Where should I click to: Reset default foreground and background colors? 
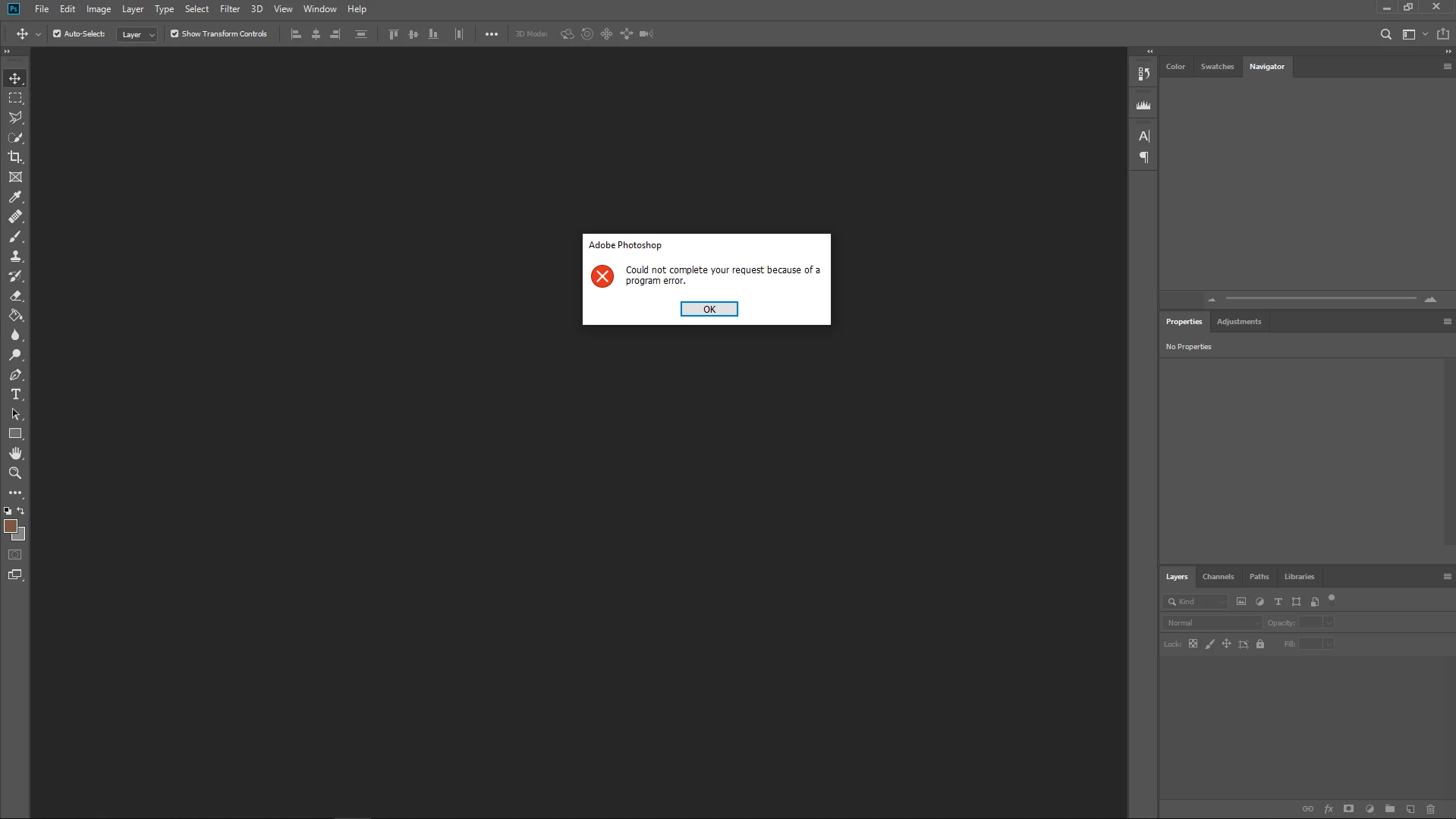[x=8, y=511]
